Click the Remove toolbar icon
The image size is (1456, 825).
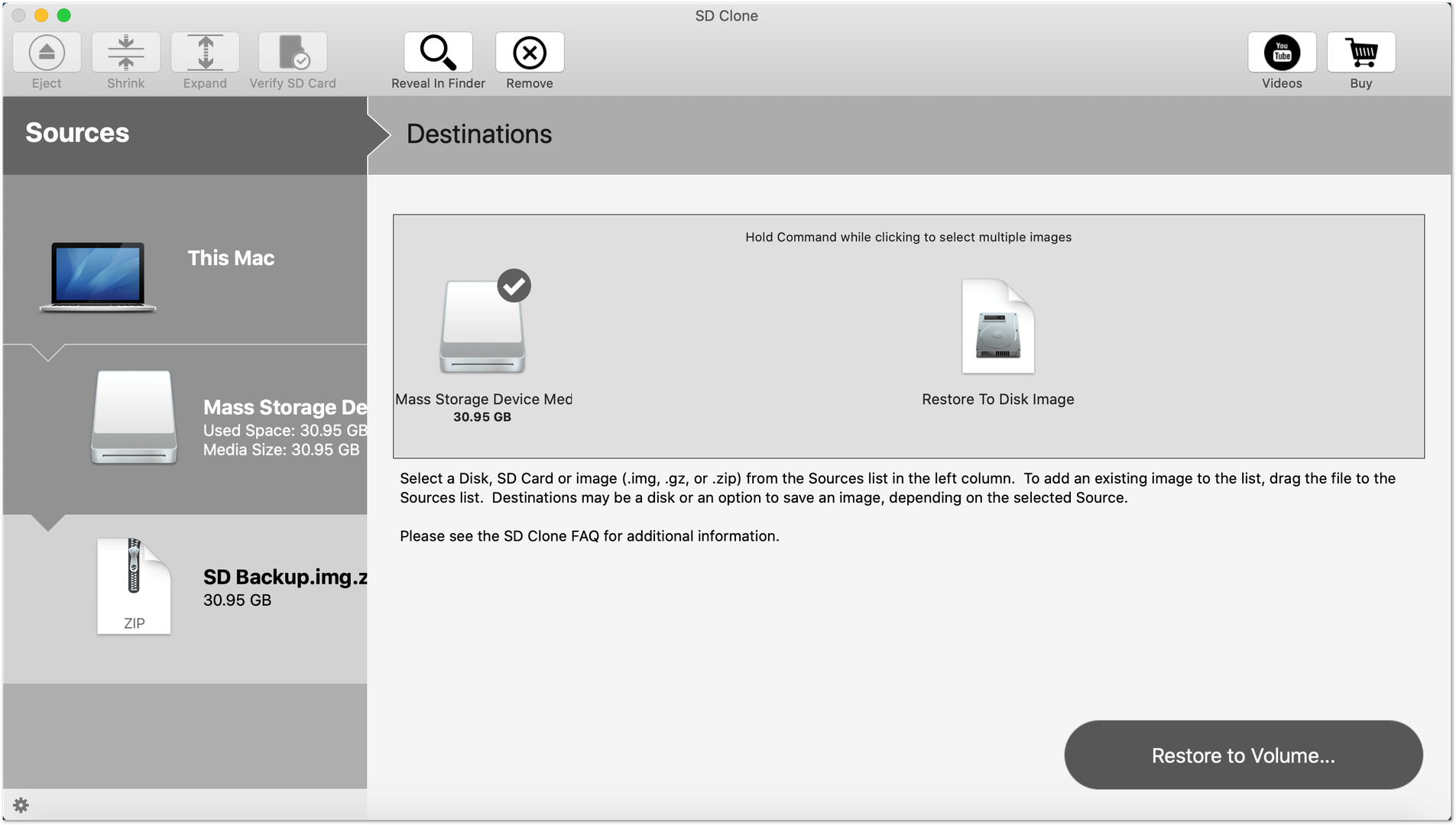pyautogui.click(x=530, y=52)
